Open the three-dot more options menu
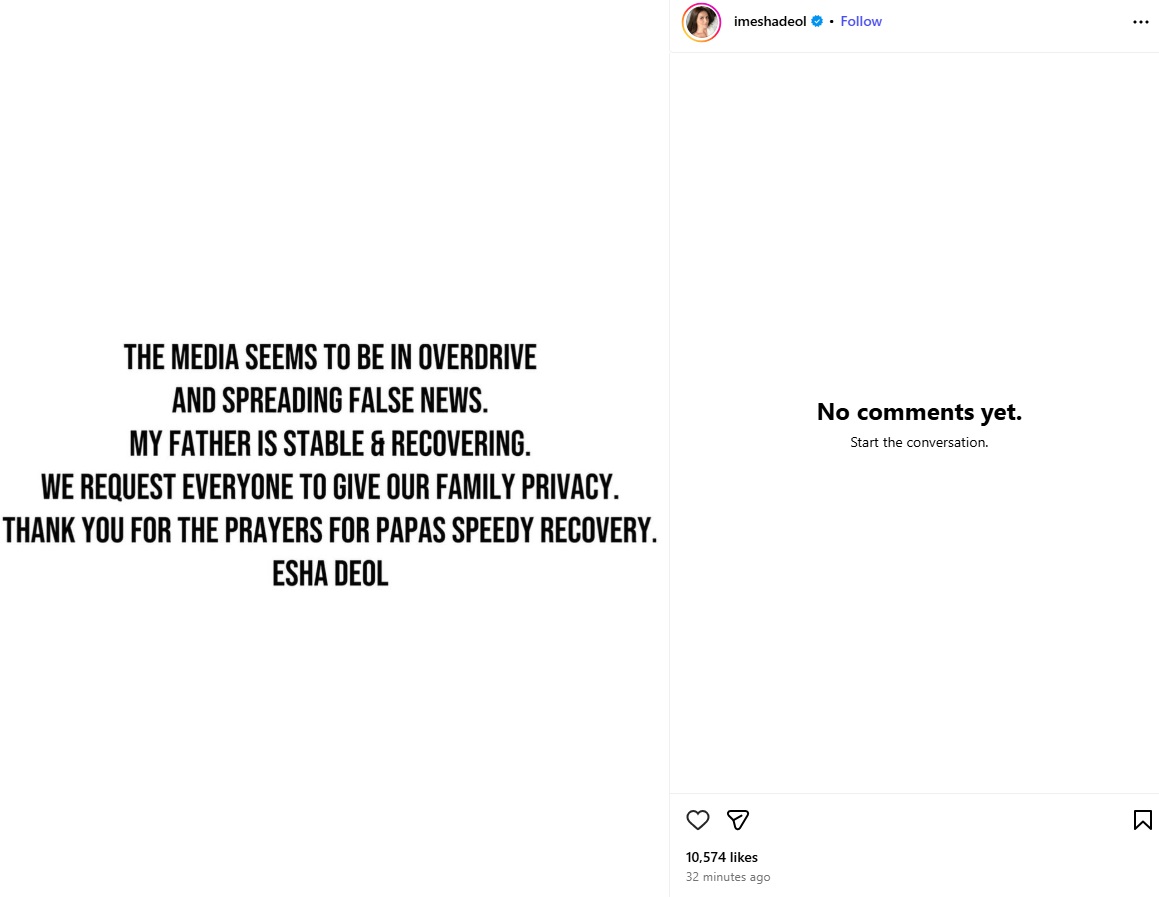Screen dimensions: 1159x897 (1140, 22)
